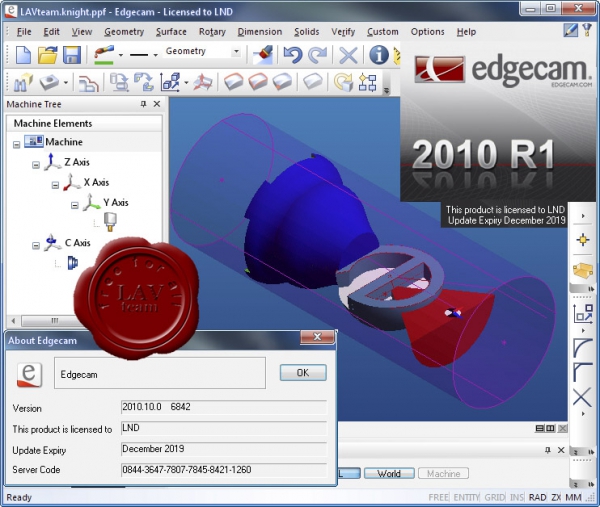600x507 pixels.
Task: Open the Surface menu
Action: [171, 32]
